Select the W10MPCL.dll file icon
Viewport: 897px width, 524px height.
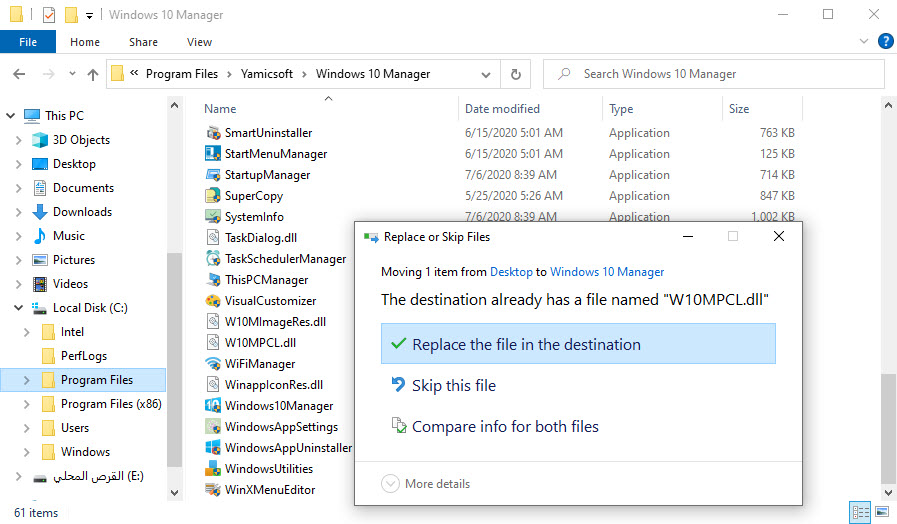[x=213, y=343]
